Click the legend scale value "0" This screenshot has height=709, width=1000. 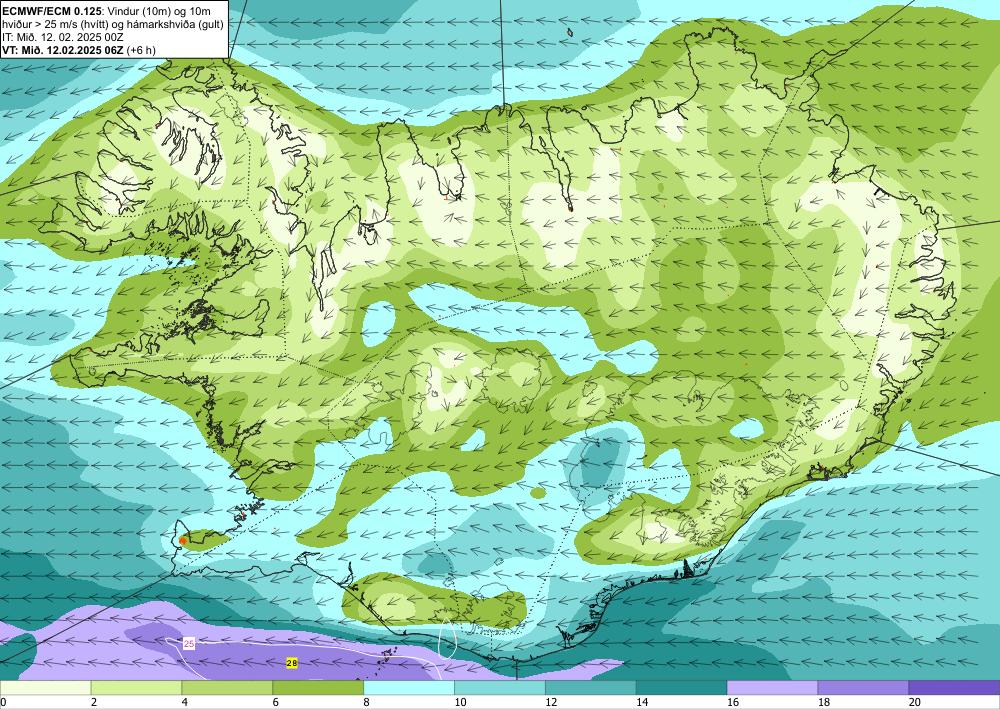click(3, 702)
